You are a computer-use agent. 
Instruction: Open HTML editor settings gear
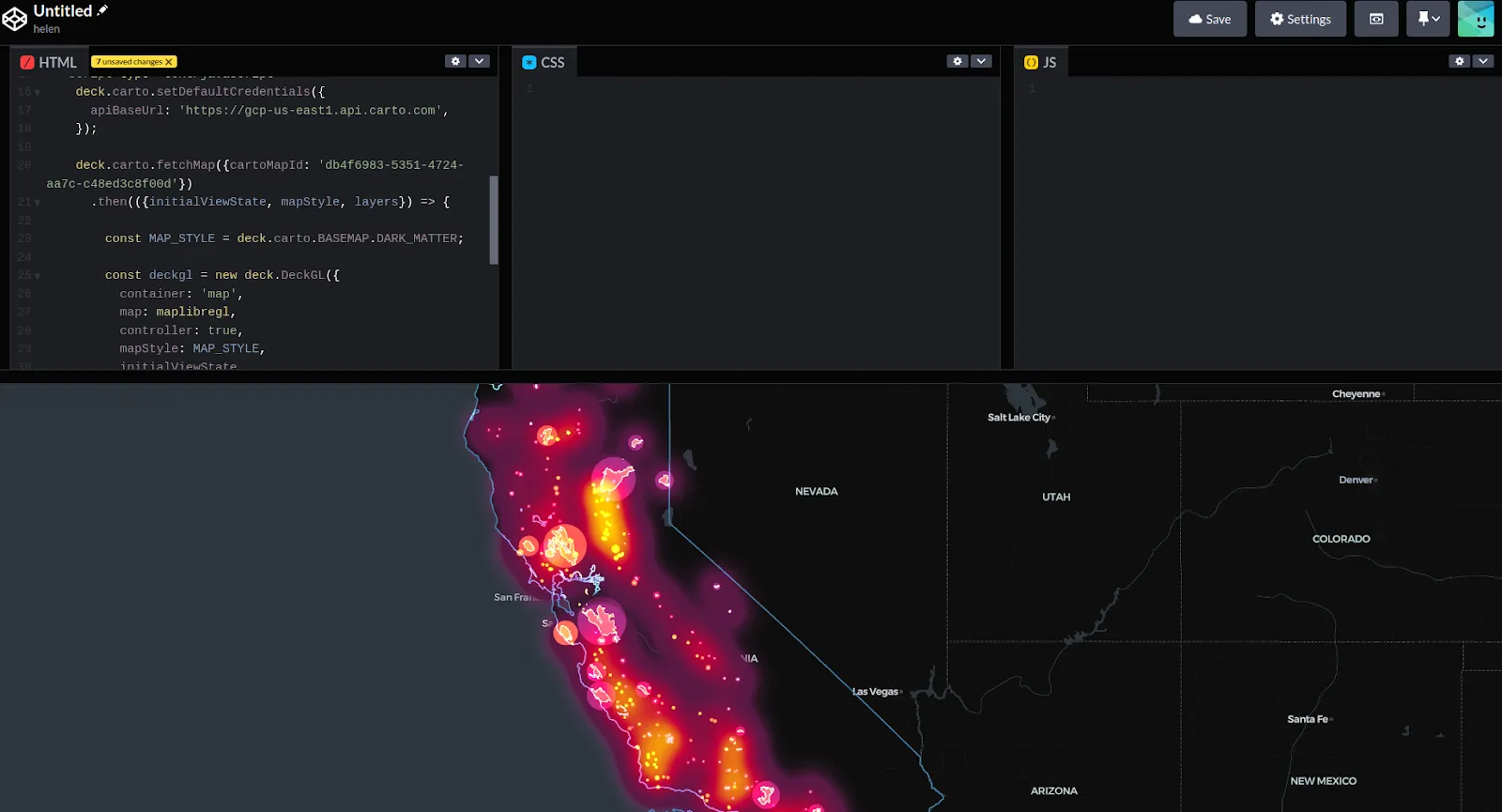pos(455,61)
